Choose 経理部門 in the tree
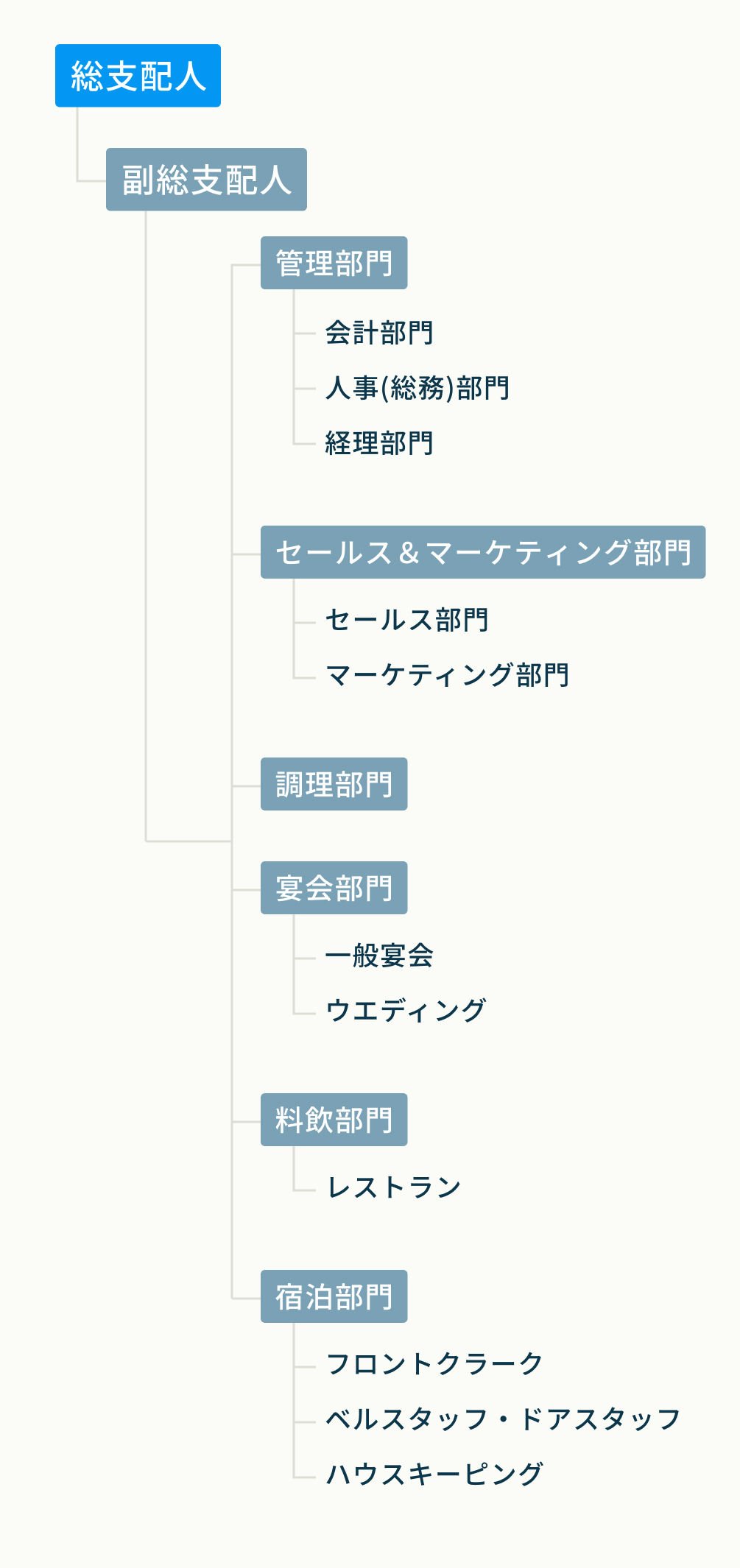740x1568 pixels. pyautogui.click(x=379, y=443)
